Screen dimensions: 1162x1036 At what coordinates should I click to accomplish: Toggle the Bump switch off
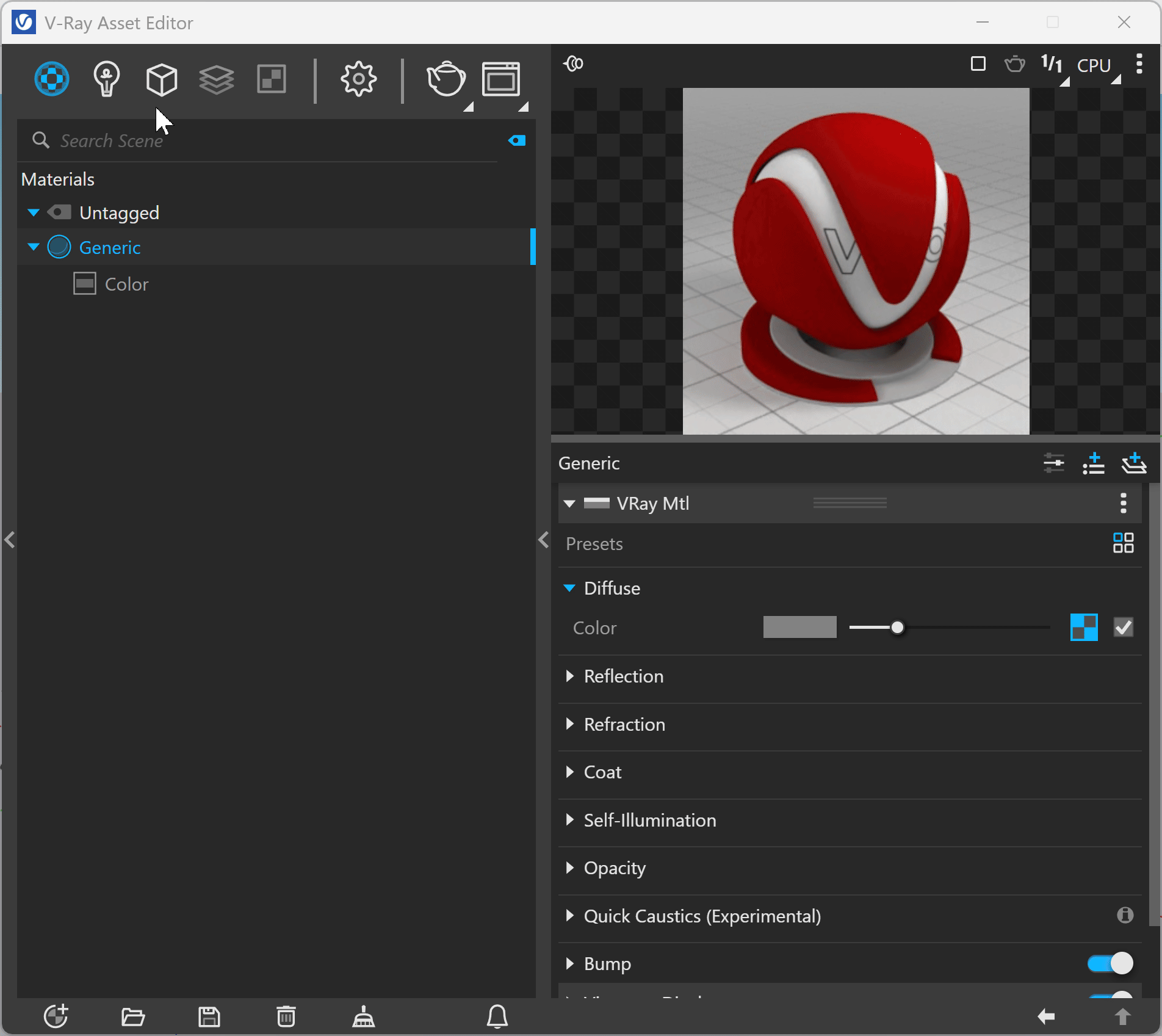click(x=1110, y=963)
